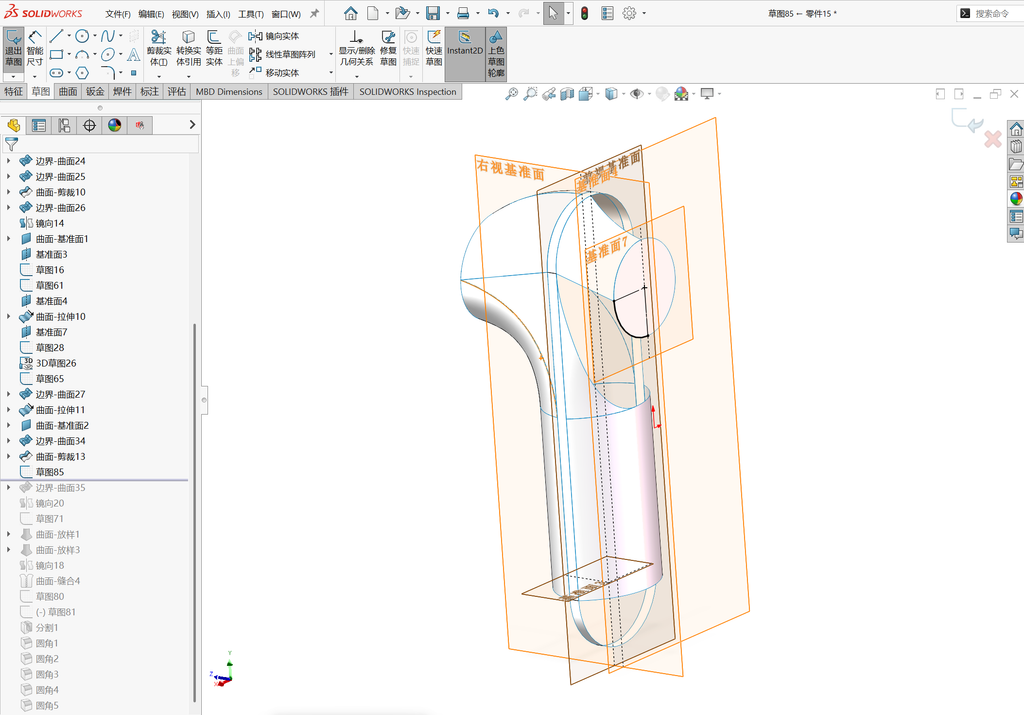Click the Undo icon

coord(494,13)
